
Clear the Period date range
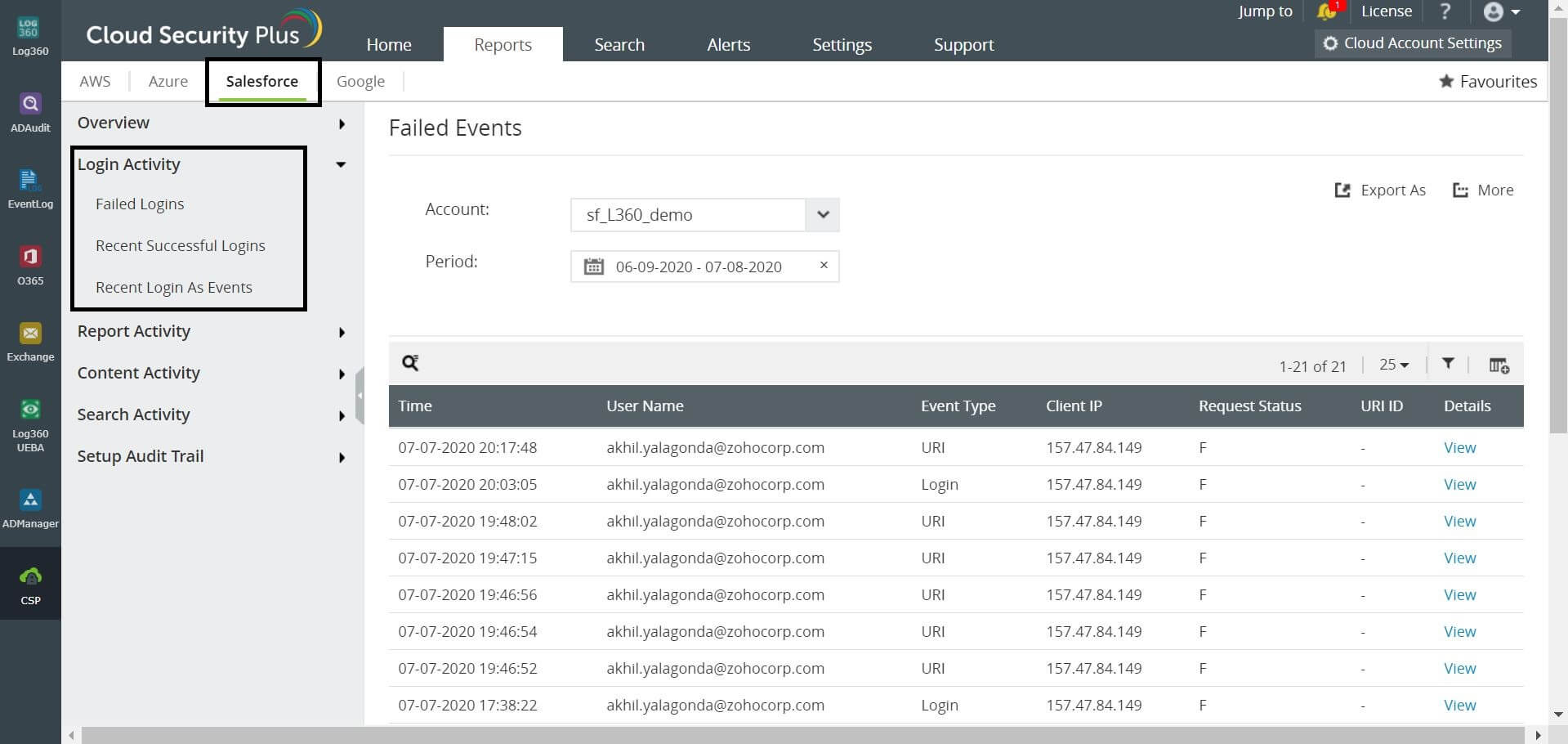(824, 265)
